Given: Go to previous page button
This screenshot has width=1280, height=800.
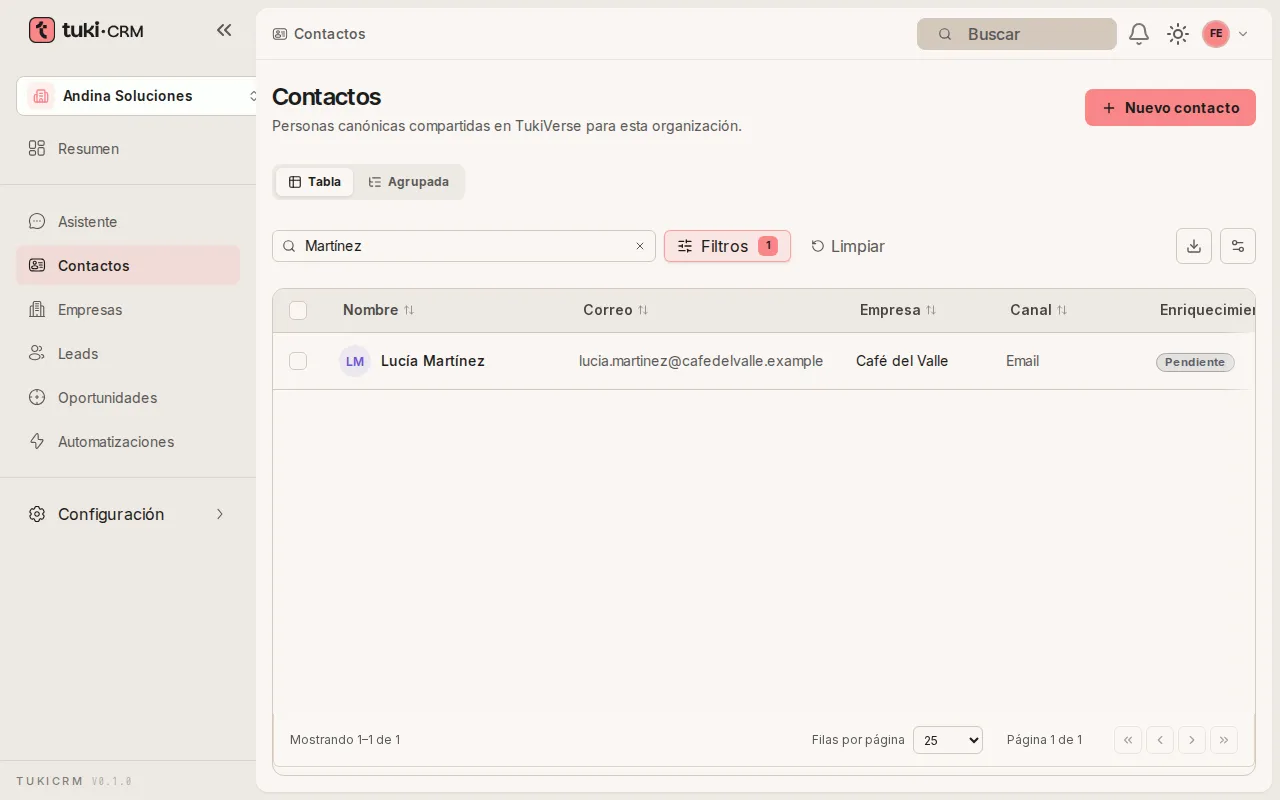Looking at the screenshot, I should (x=1160, y=740).
